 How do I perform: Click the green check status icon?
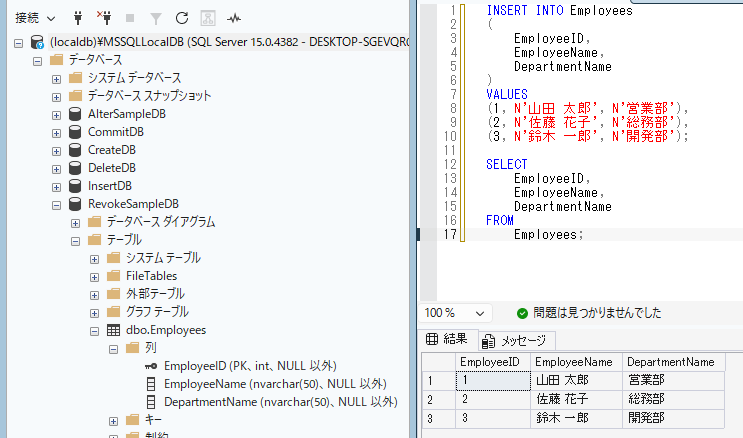(x=522, y=313)
